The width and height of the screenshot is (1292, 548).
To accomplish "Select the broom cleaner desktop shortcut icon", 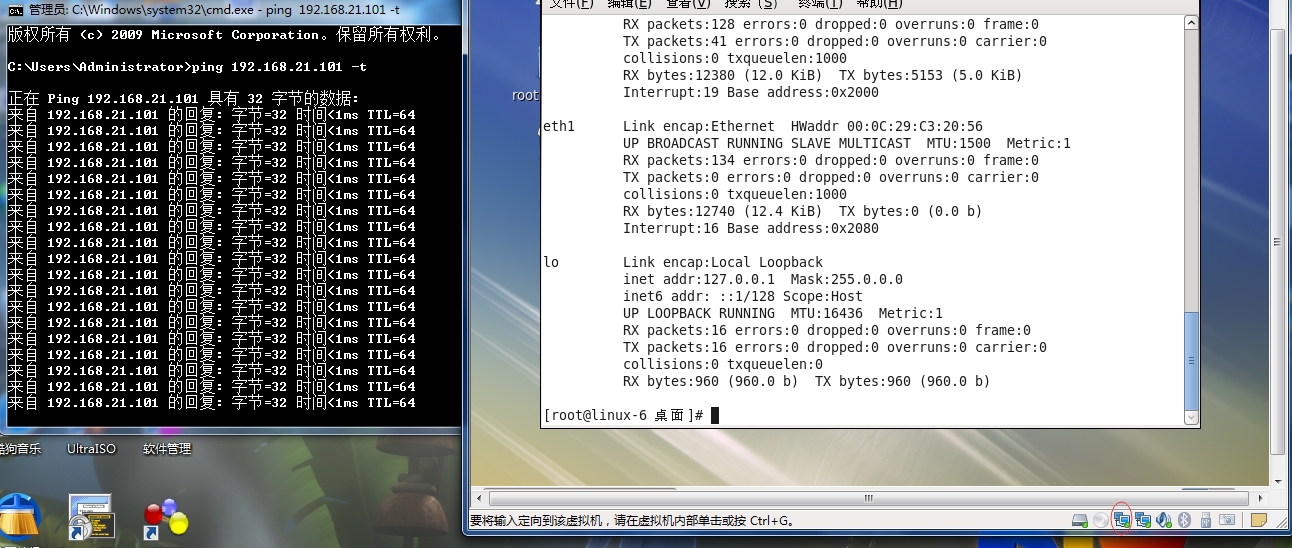I will point(21,518).
